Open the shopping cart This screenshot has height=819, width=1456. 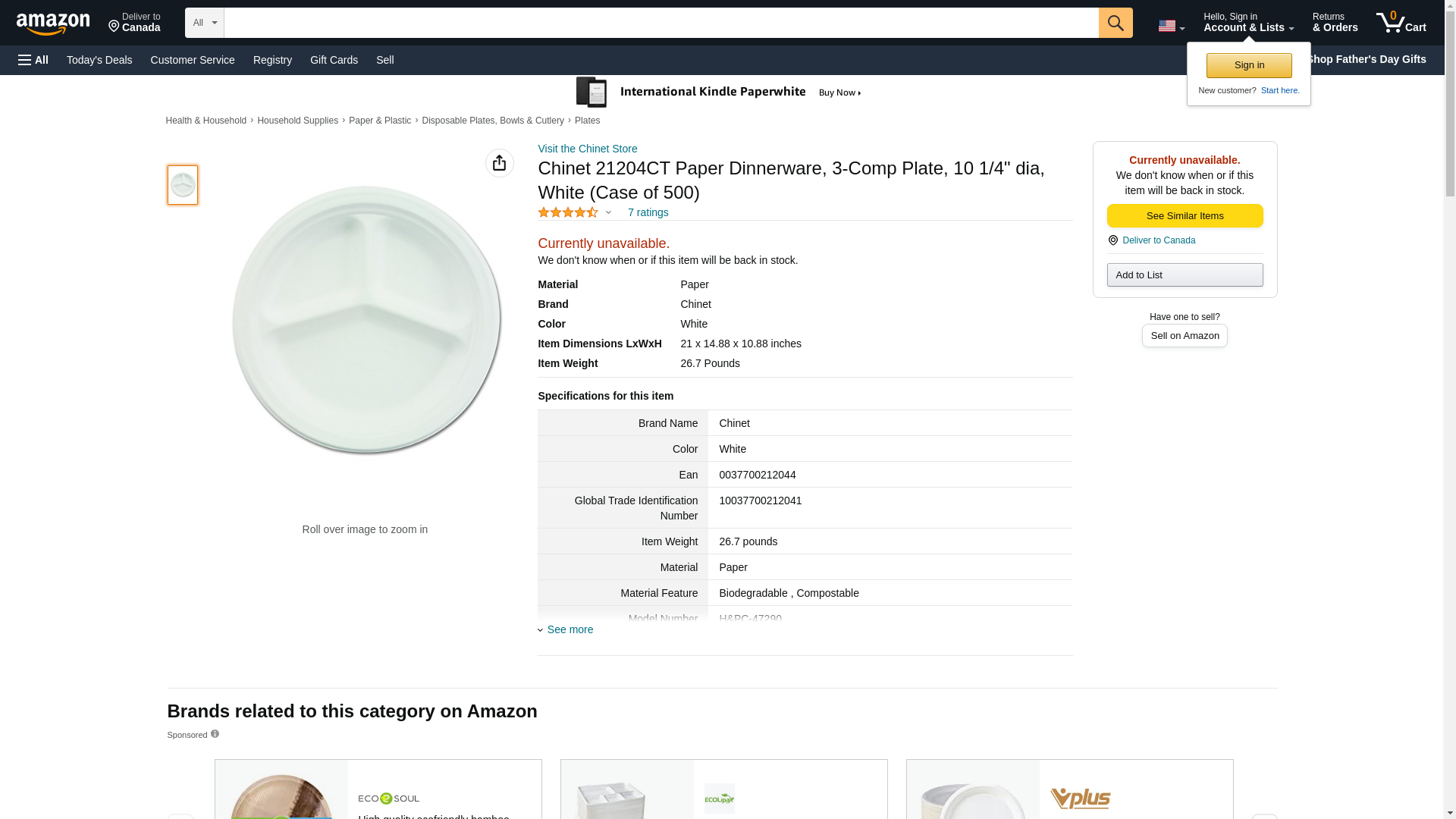pyautogui.click(x=1401, y=23)
